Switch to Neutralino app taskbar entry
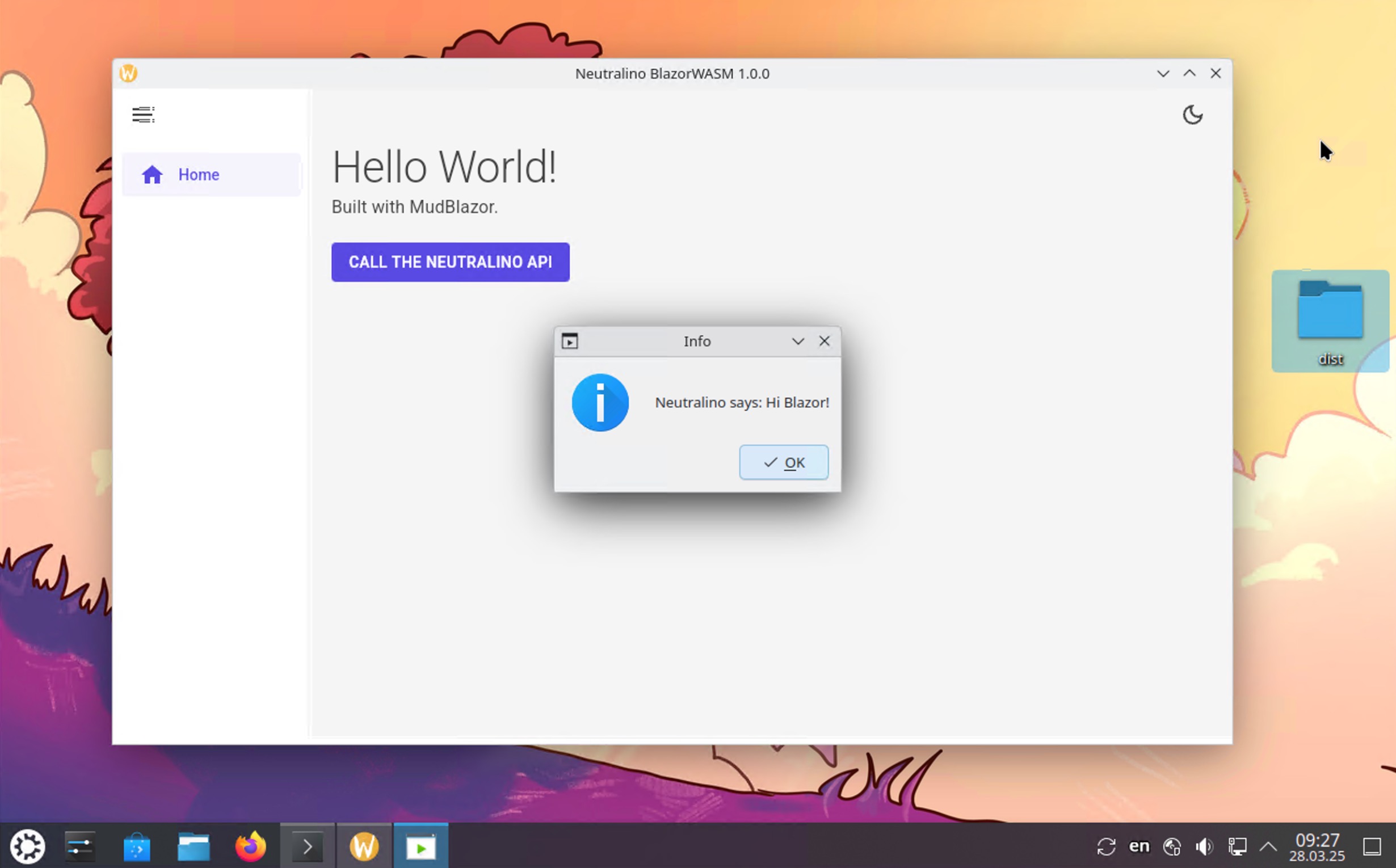The image size is (1396, 868). (364, 846)
